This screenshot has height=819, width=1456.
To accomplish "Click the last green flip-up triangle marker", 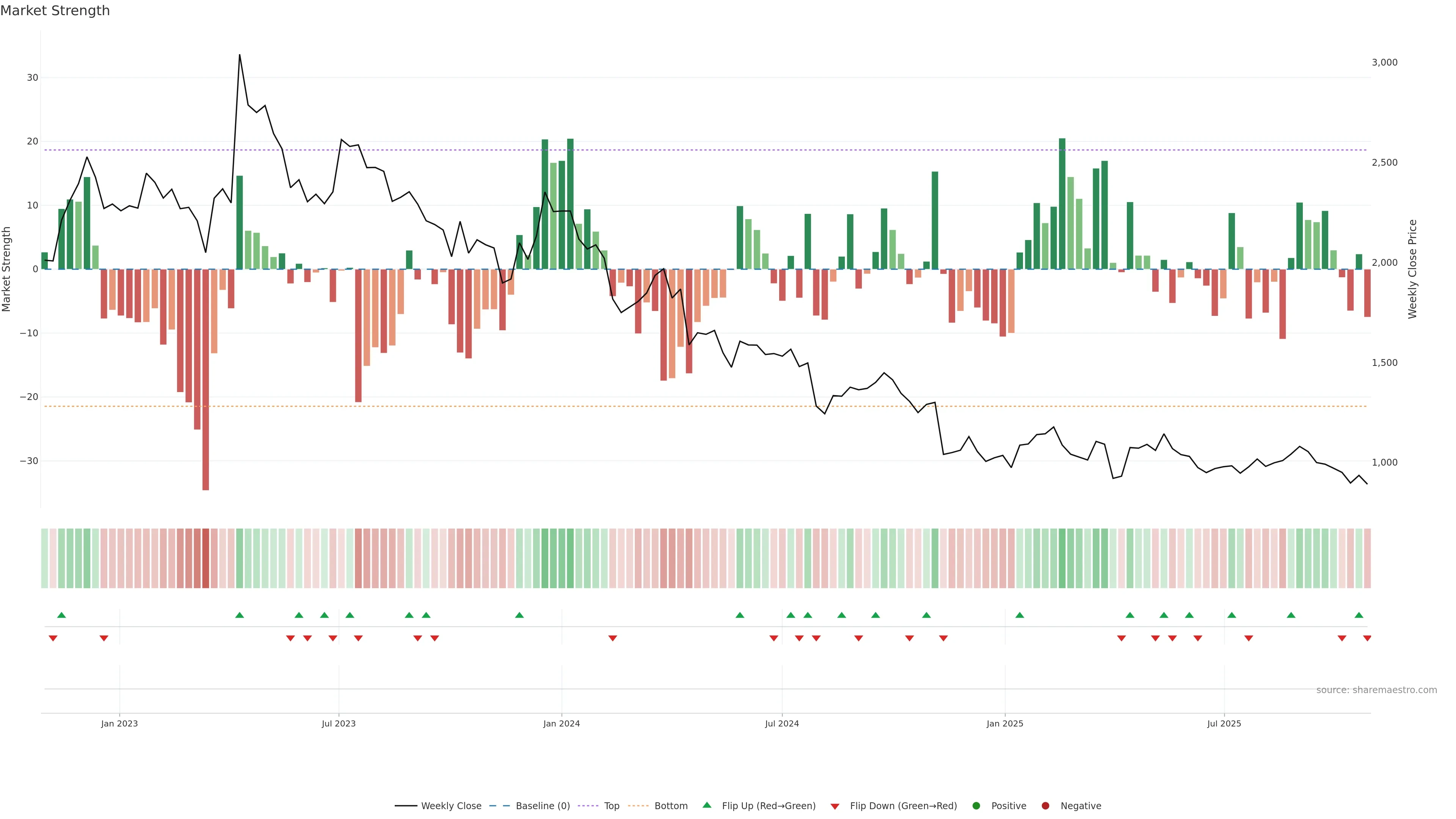I will click(1359, 615).
